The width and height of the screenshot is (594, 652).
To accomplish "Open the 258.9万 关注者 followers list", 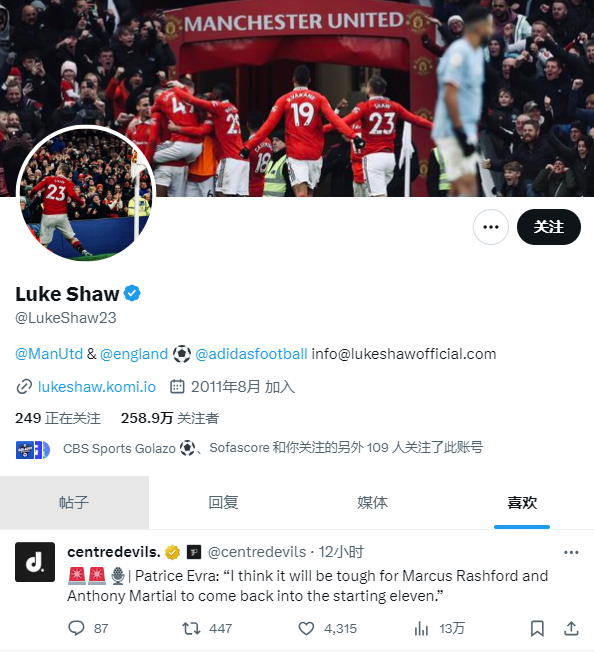I will (x=170, y=418).
